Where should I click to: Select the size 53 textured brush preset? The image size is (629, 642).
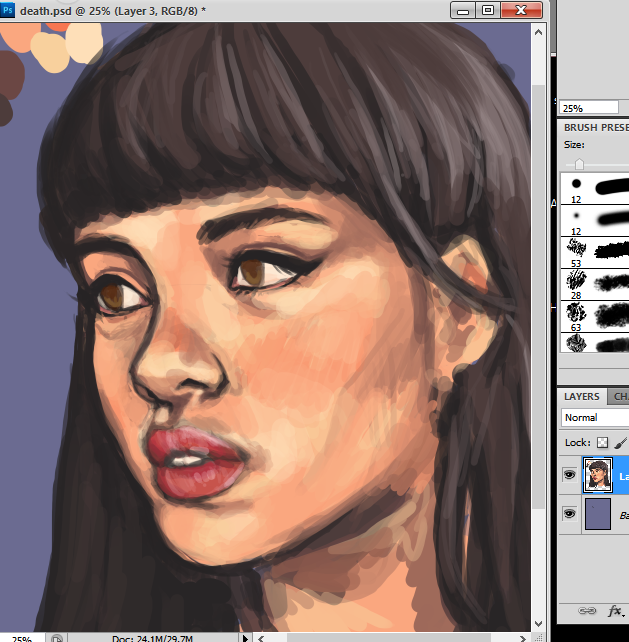tap(595, 252)
